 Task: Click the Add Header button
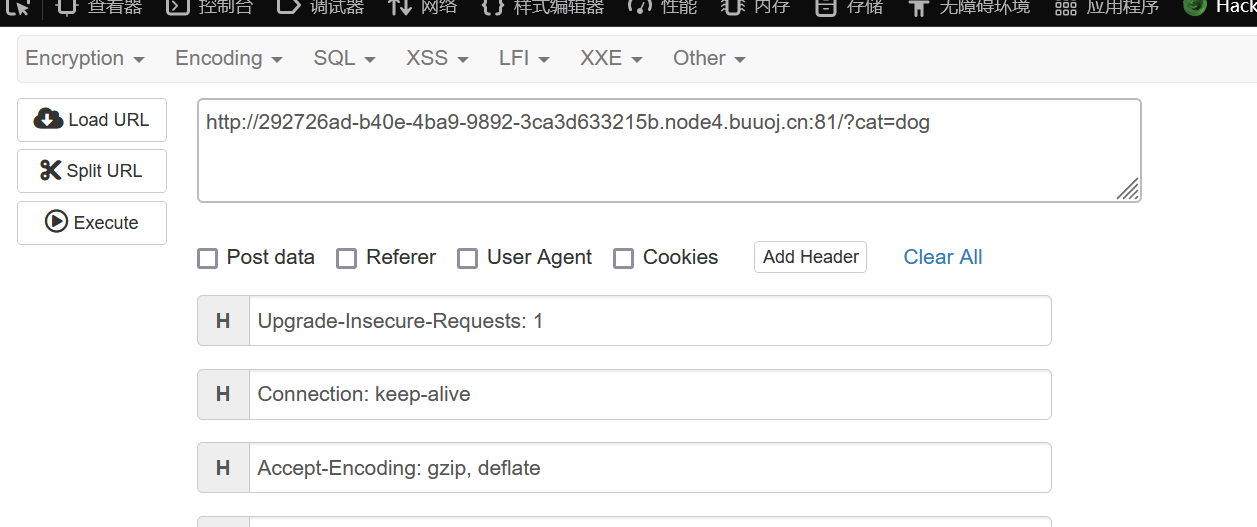[x=810, y=257]
